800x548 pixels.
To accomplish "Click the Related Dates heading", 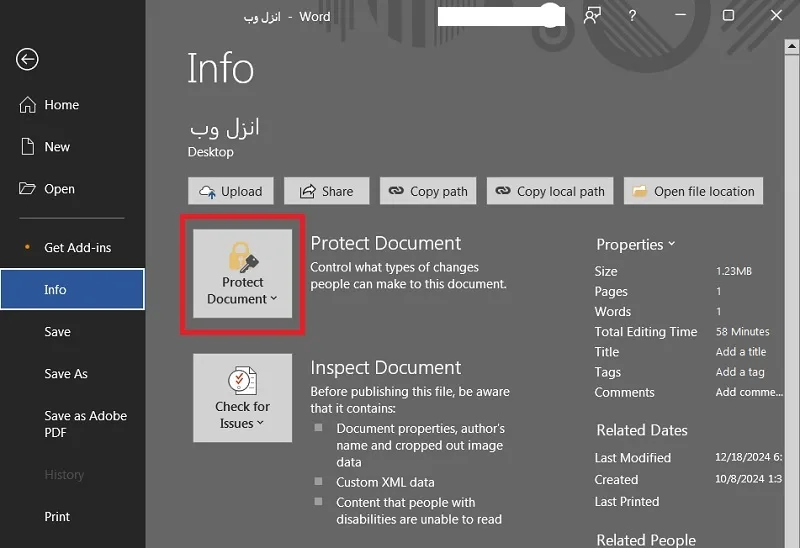I will [642, 430].
